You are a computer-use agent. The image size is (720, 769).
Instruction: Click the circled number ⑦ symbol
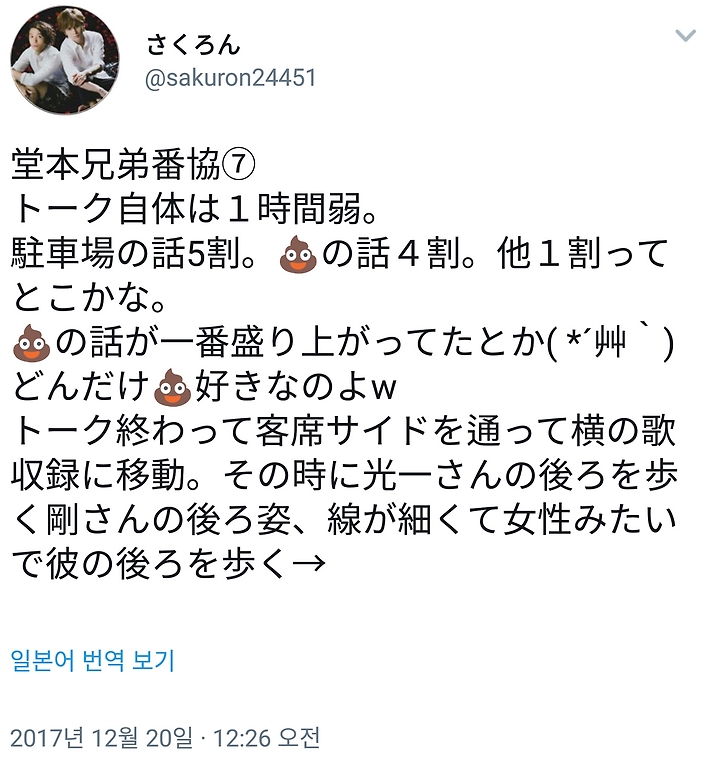click(239, 165)
